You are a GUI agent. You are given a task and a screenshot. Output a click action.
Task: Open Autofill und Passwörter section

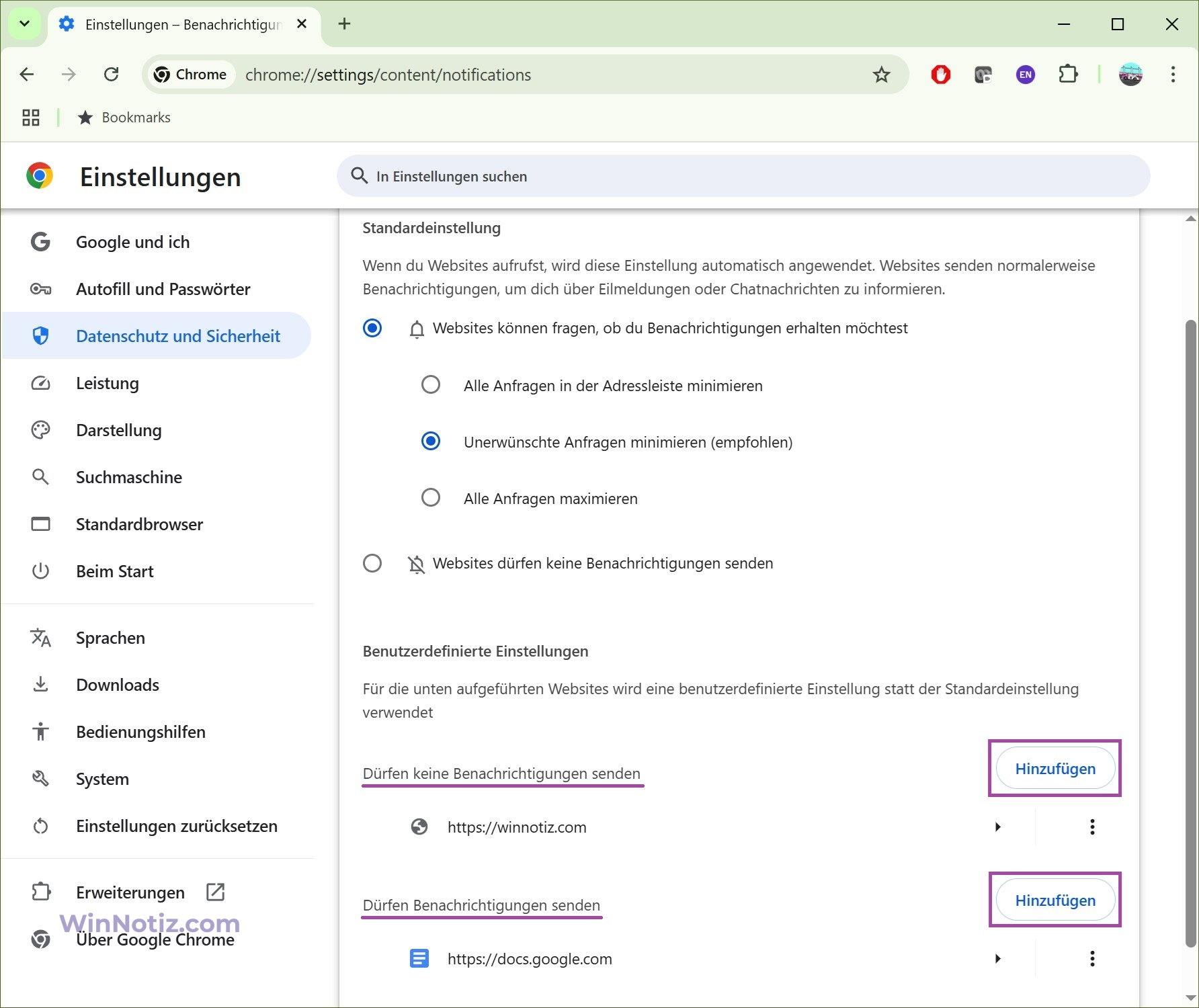(157, 289)
